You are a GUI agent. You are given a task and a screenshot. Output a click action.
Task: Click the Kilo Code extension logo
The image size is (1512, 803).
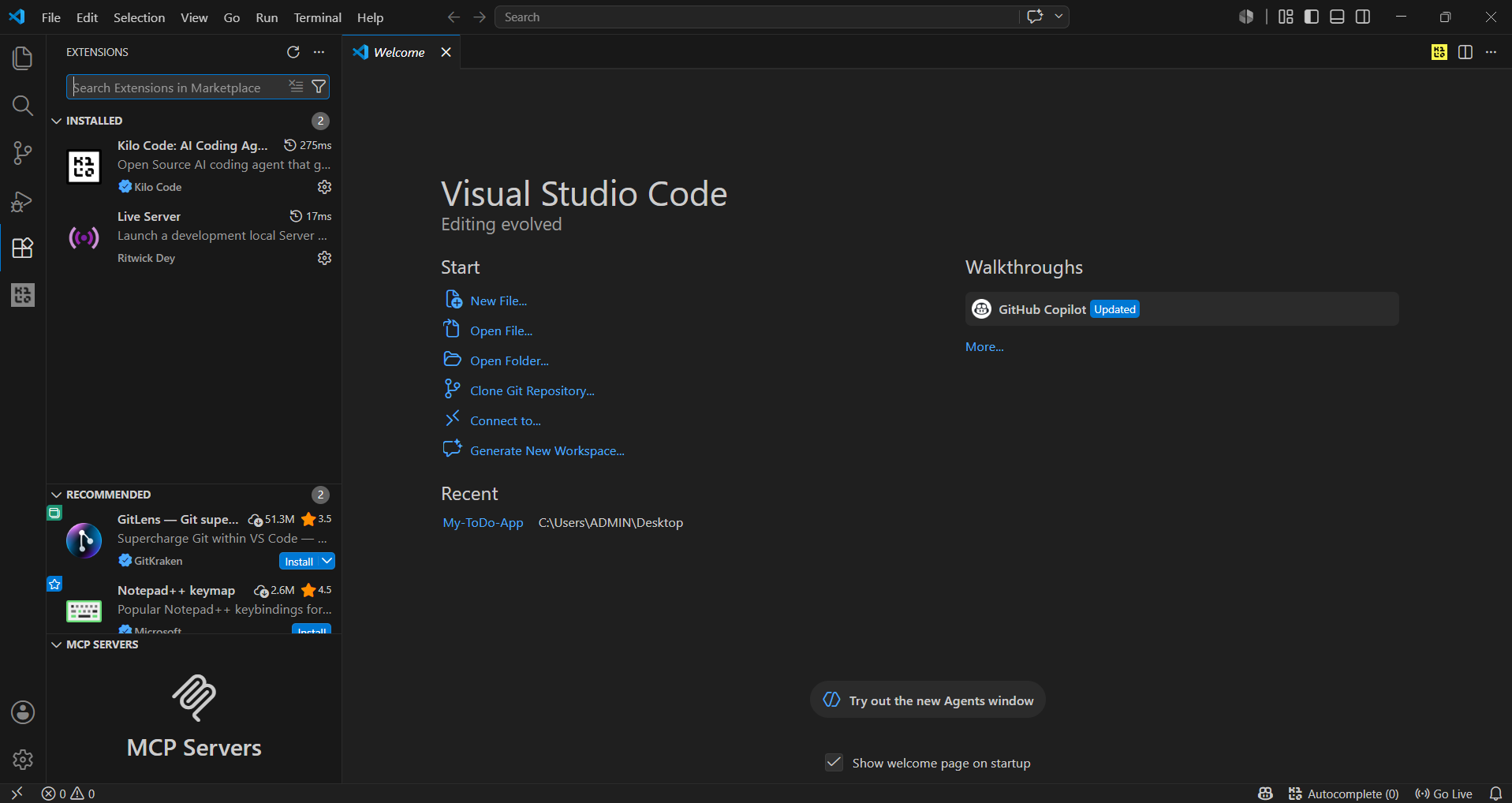[x=84, y=166]
